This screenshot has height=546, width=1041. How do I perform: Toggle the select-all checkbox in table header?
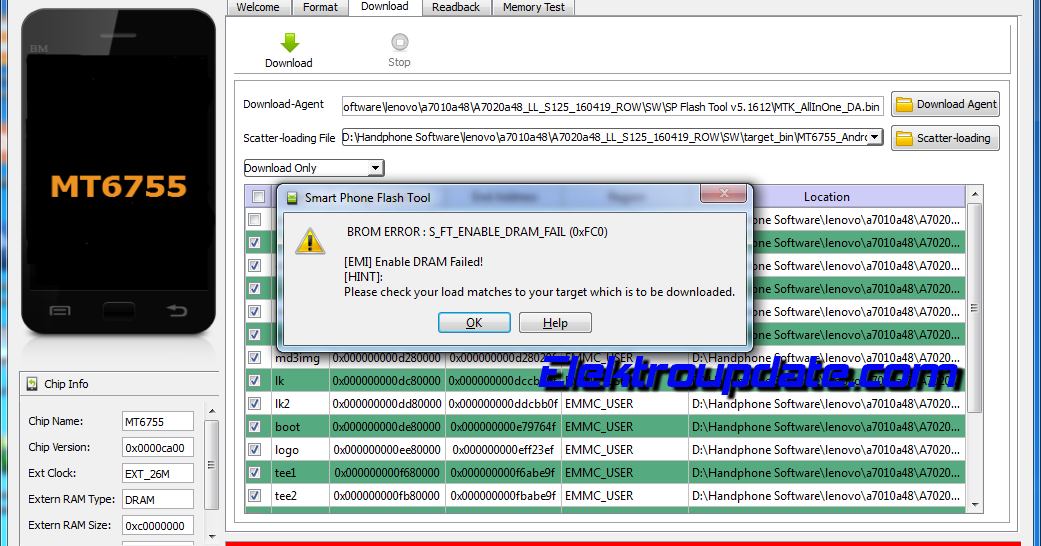(258, 197)
